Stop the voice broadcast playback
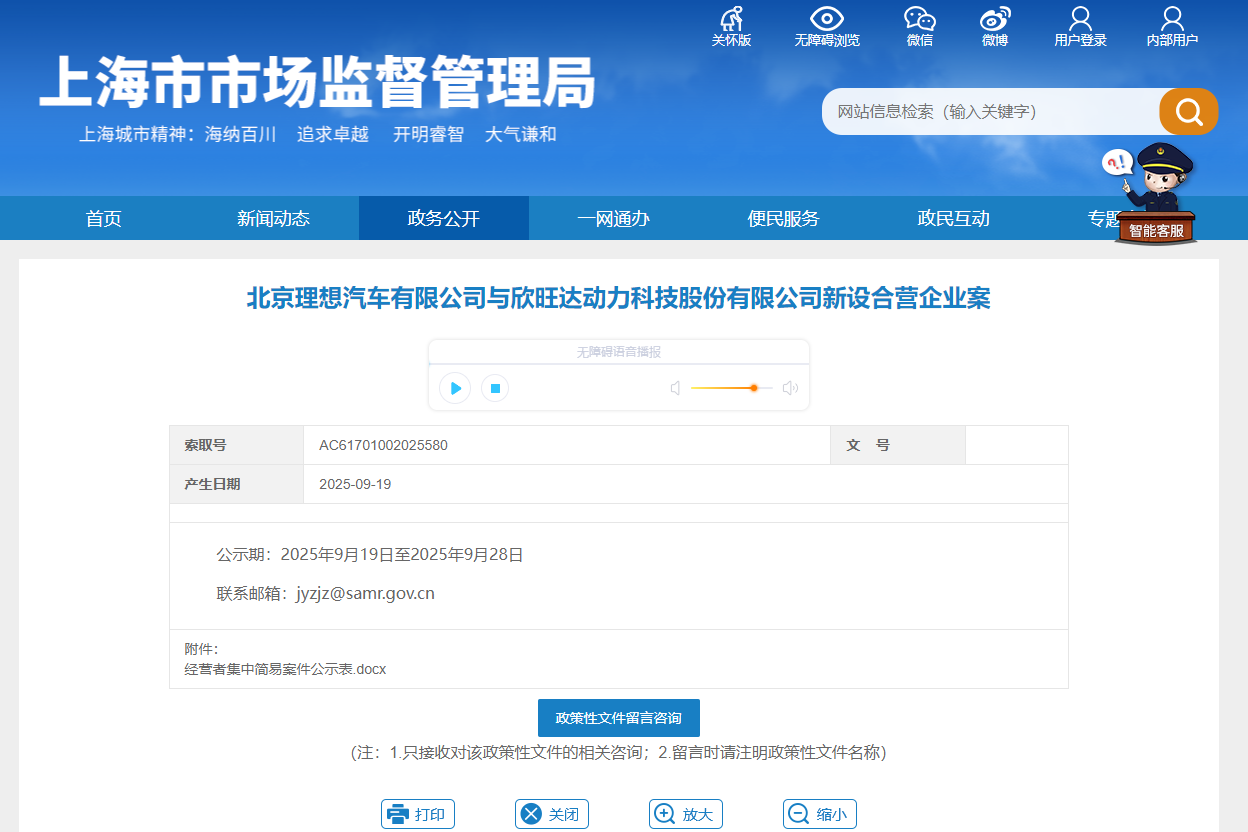The width and height of the screenshot is (1248, 832). coord(495,388)
